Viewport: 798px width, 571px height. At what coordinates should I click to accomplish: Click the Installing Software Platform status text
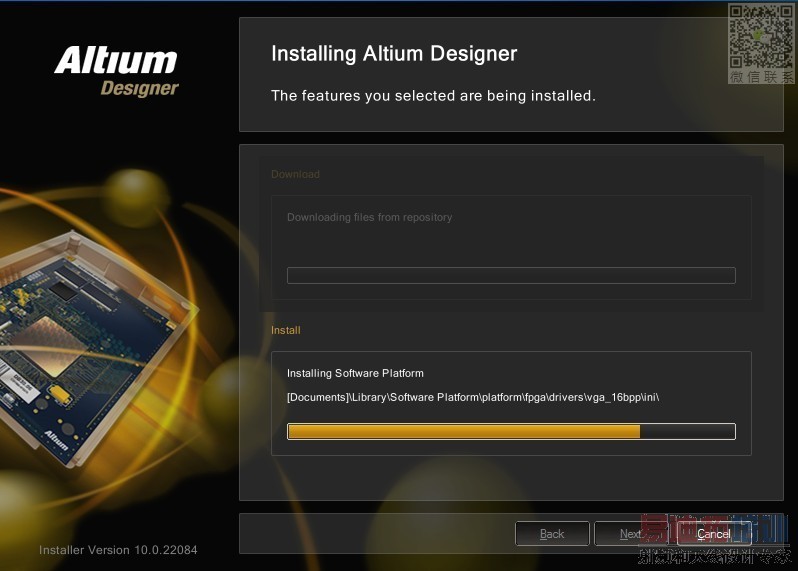click(x=355, y=373)
